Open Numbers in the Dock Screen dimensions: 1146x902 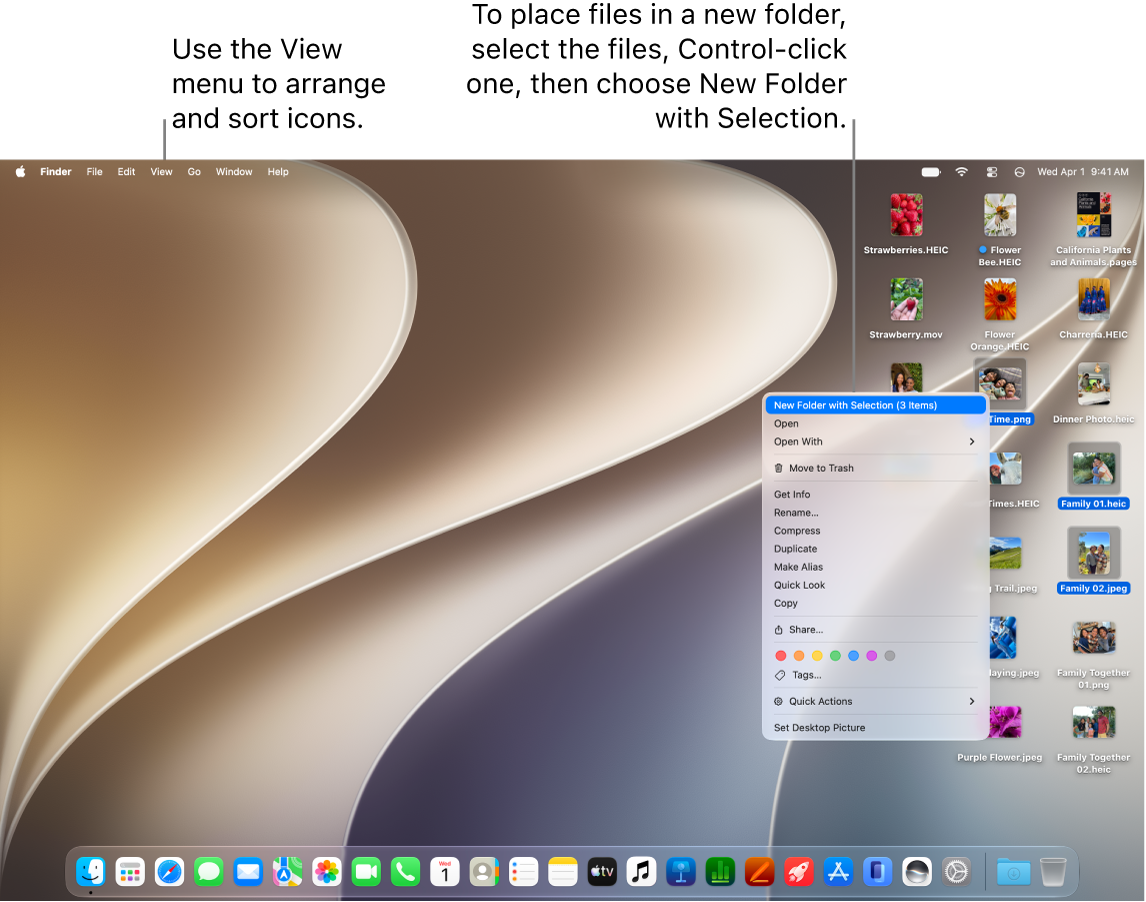click(720, 871)
